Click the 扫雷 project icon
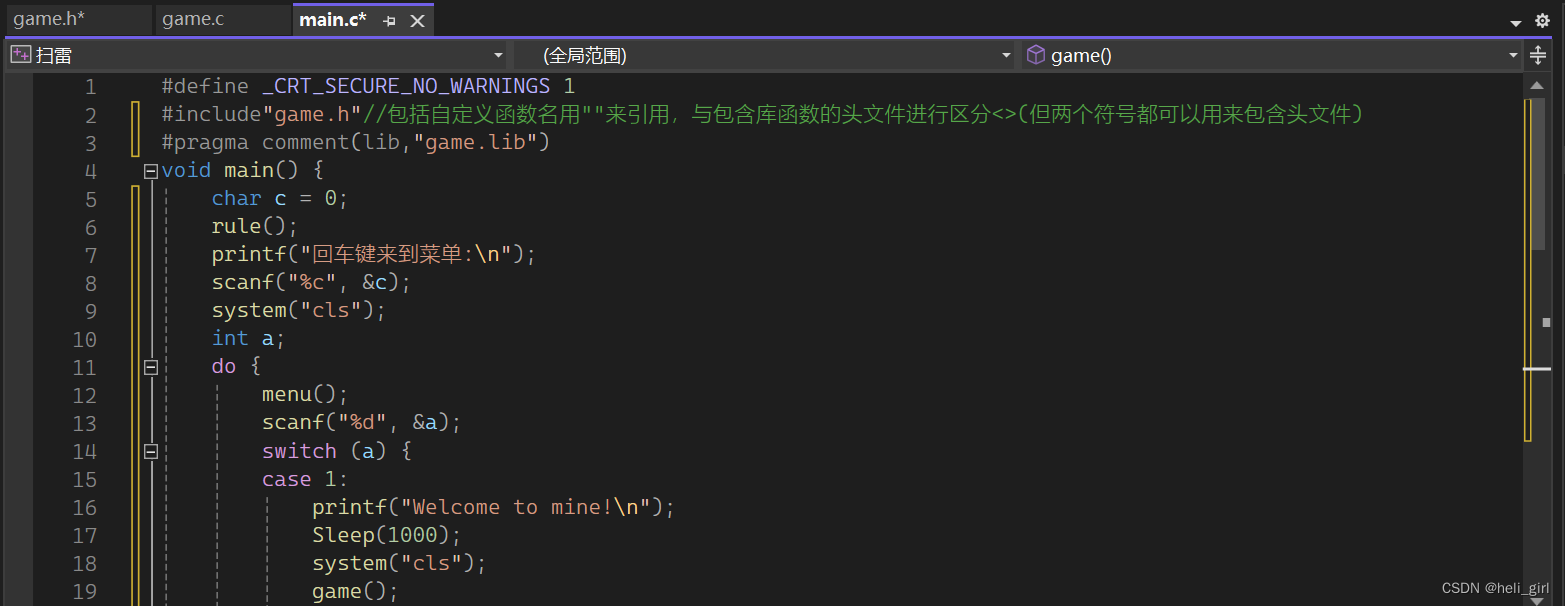 20,55
